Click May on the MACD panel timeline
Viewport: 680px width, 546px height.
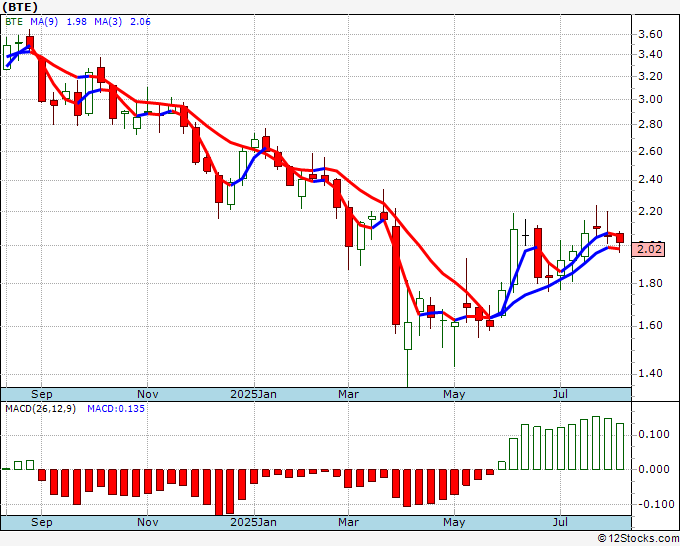pyautogui.click(x=454, y=522)
